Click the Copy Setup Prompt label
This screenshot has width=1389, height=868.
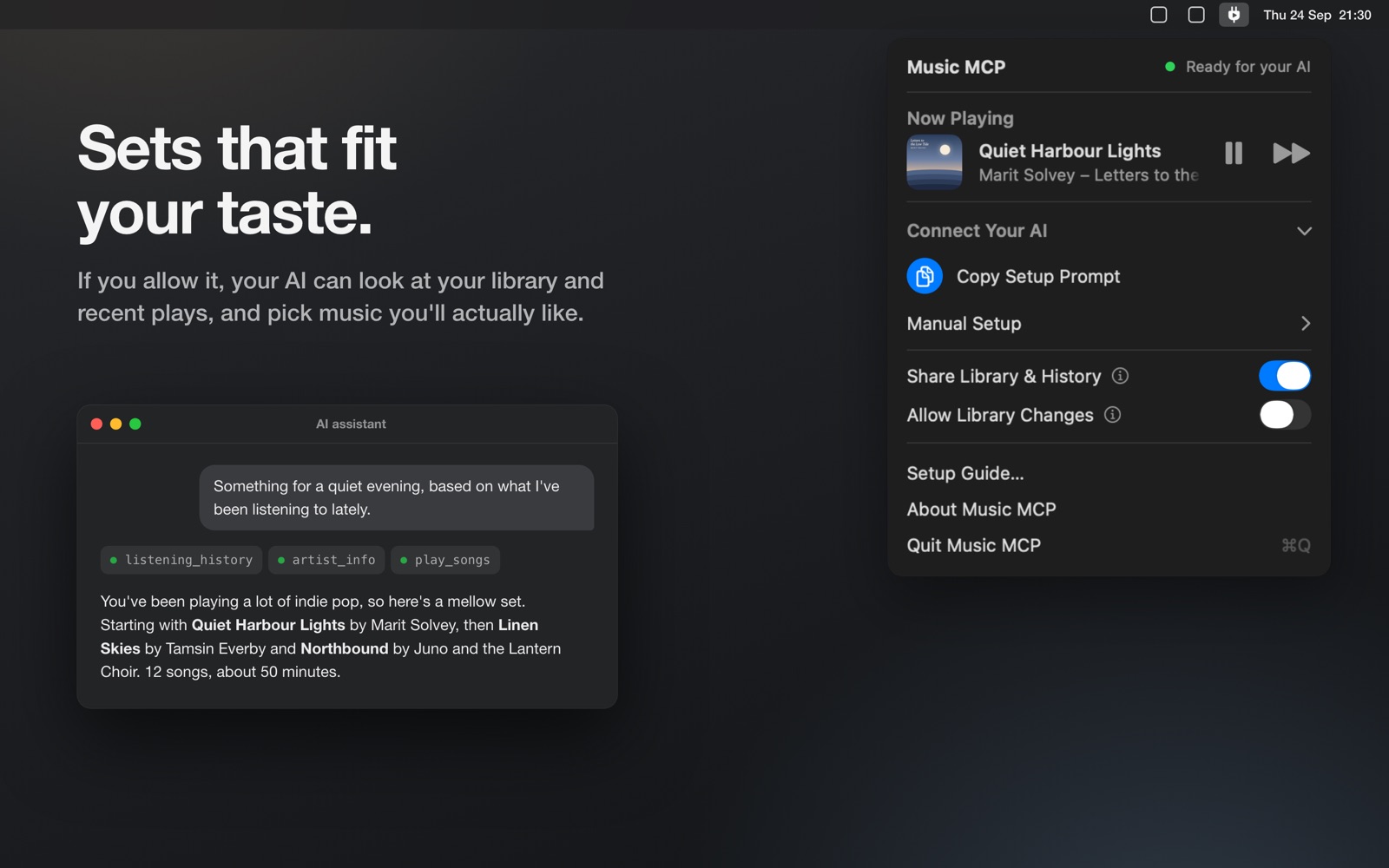(1038, 276)
